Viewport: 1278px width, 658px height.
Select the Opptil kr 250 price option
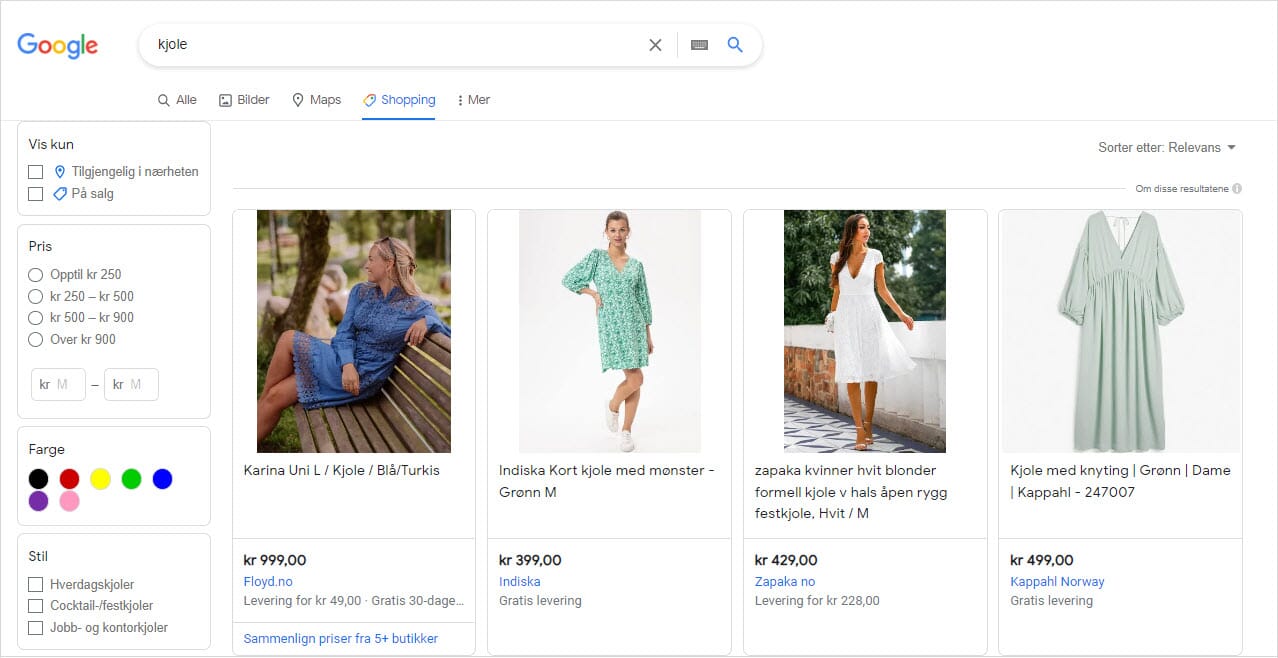pyautogui.click(x=35, y=274)
